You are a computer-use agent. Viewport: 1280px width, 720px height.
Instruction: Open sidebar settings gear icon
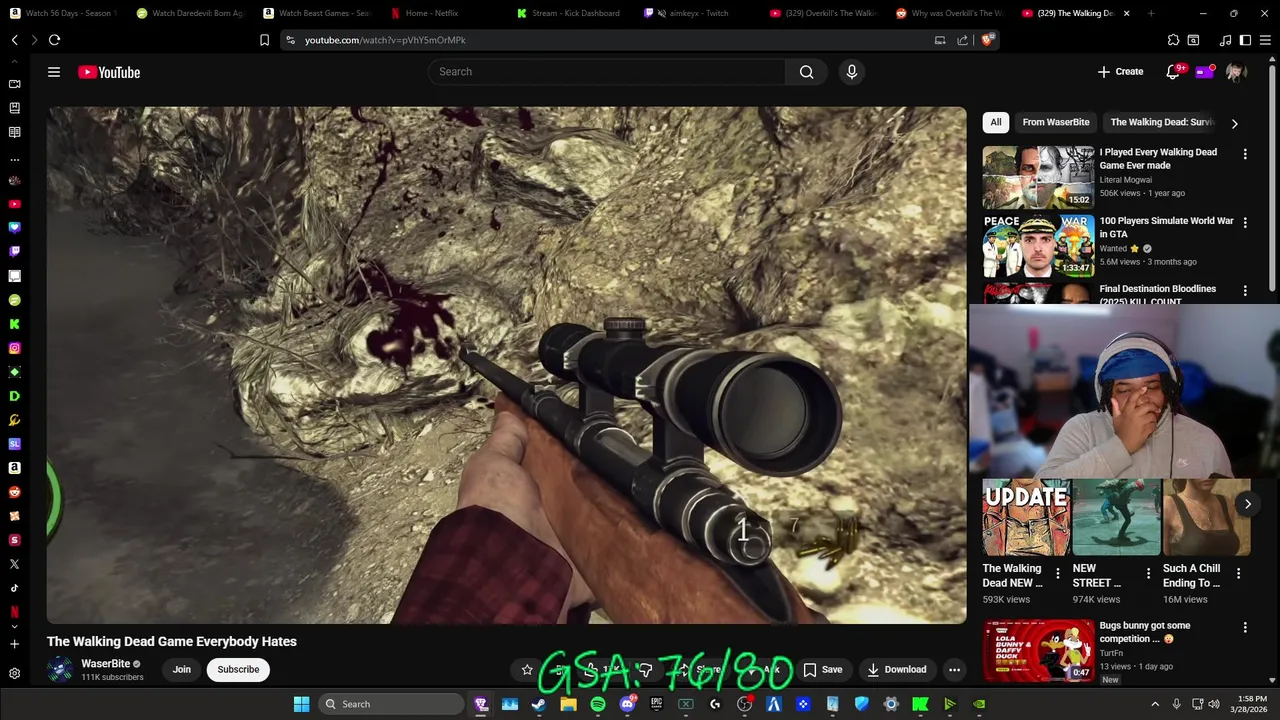(14, 673)
